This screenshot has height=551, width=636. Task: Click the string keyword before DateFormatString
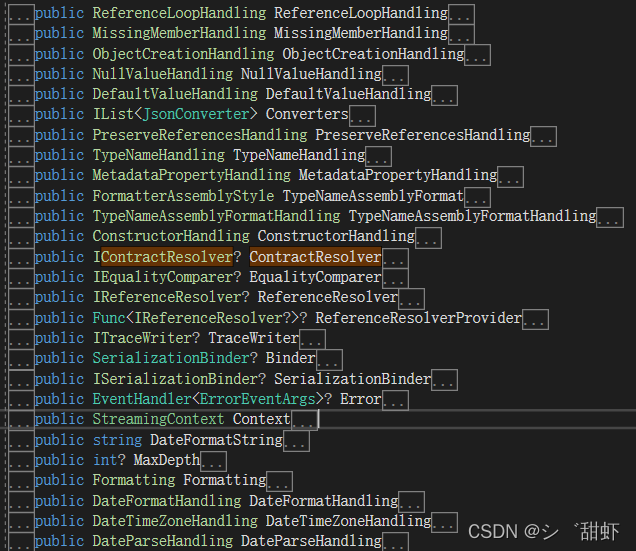(x=118, y=440)
